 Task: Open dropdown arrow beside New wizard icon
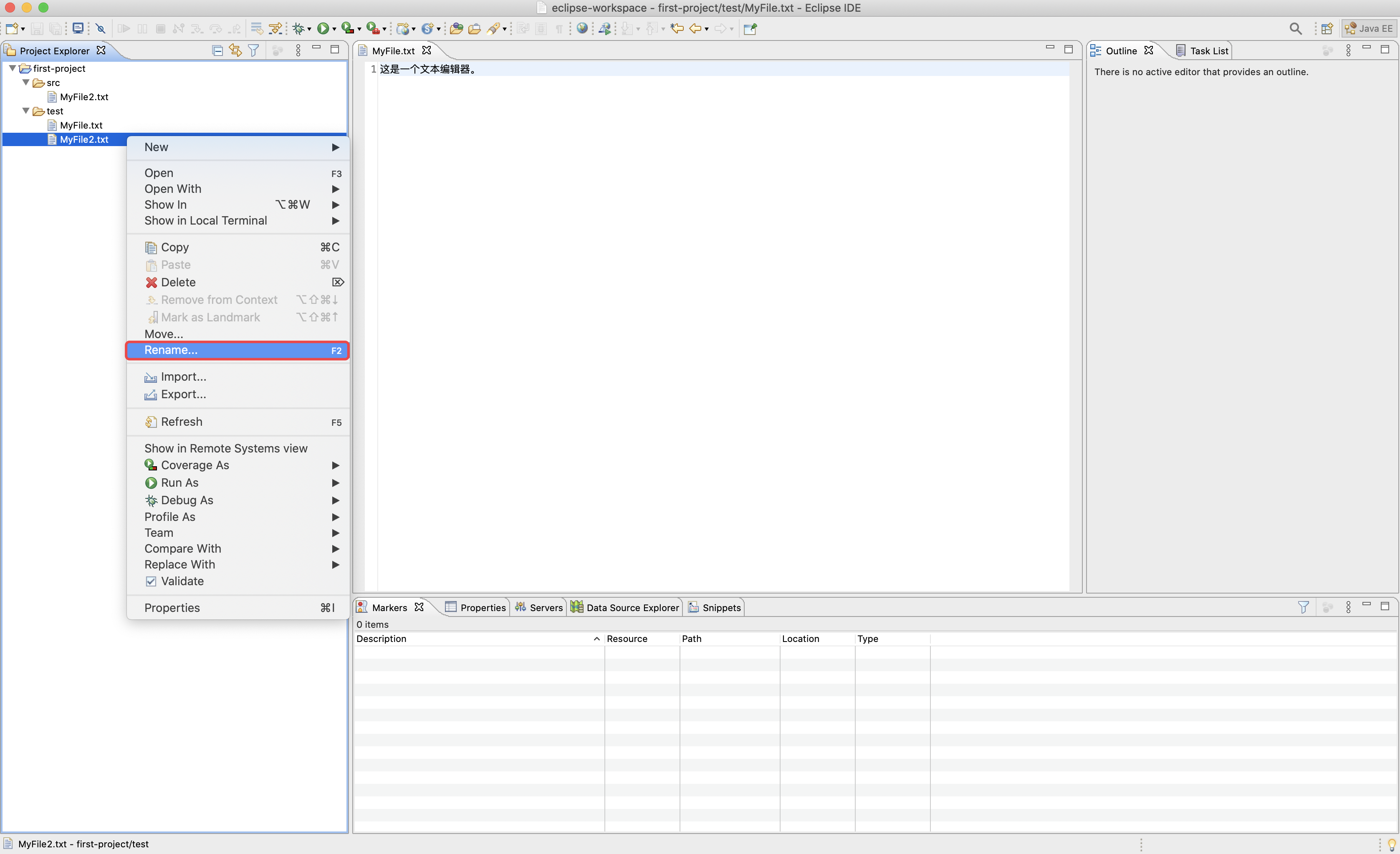click(x=23, y=29)
